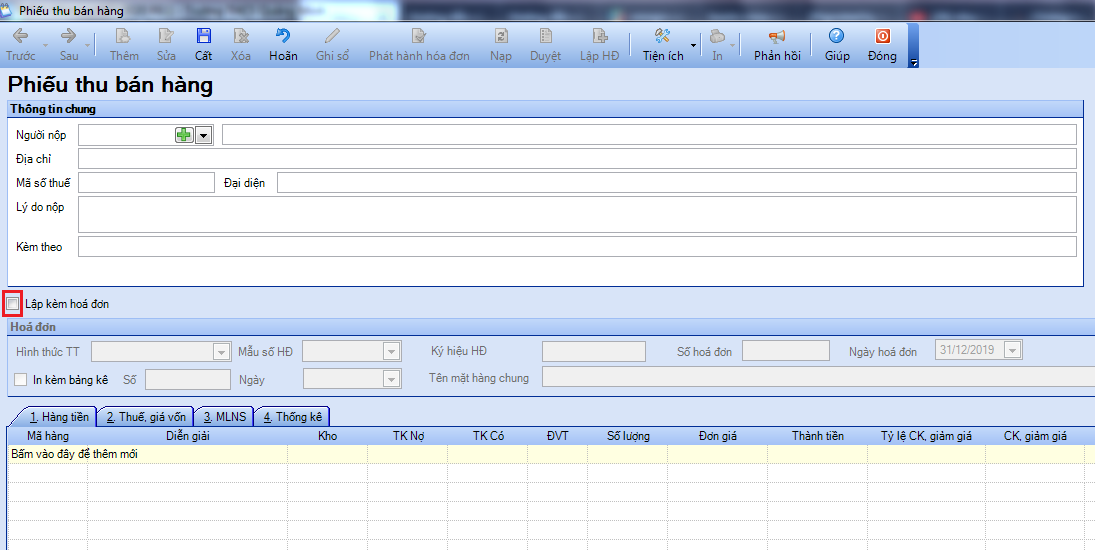1095x550 pixels.
Task: Click the Người nộp name field
Action: (x=649, y=135)
